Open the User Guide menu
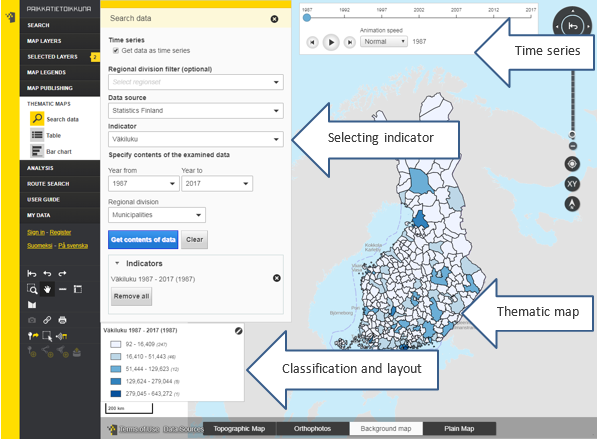Image resolution: width=598 pixels, height=440 pixels. pos(60,199)
